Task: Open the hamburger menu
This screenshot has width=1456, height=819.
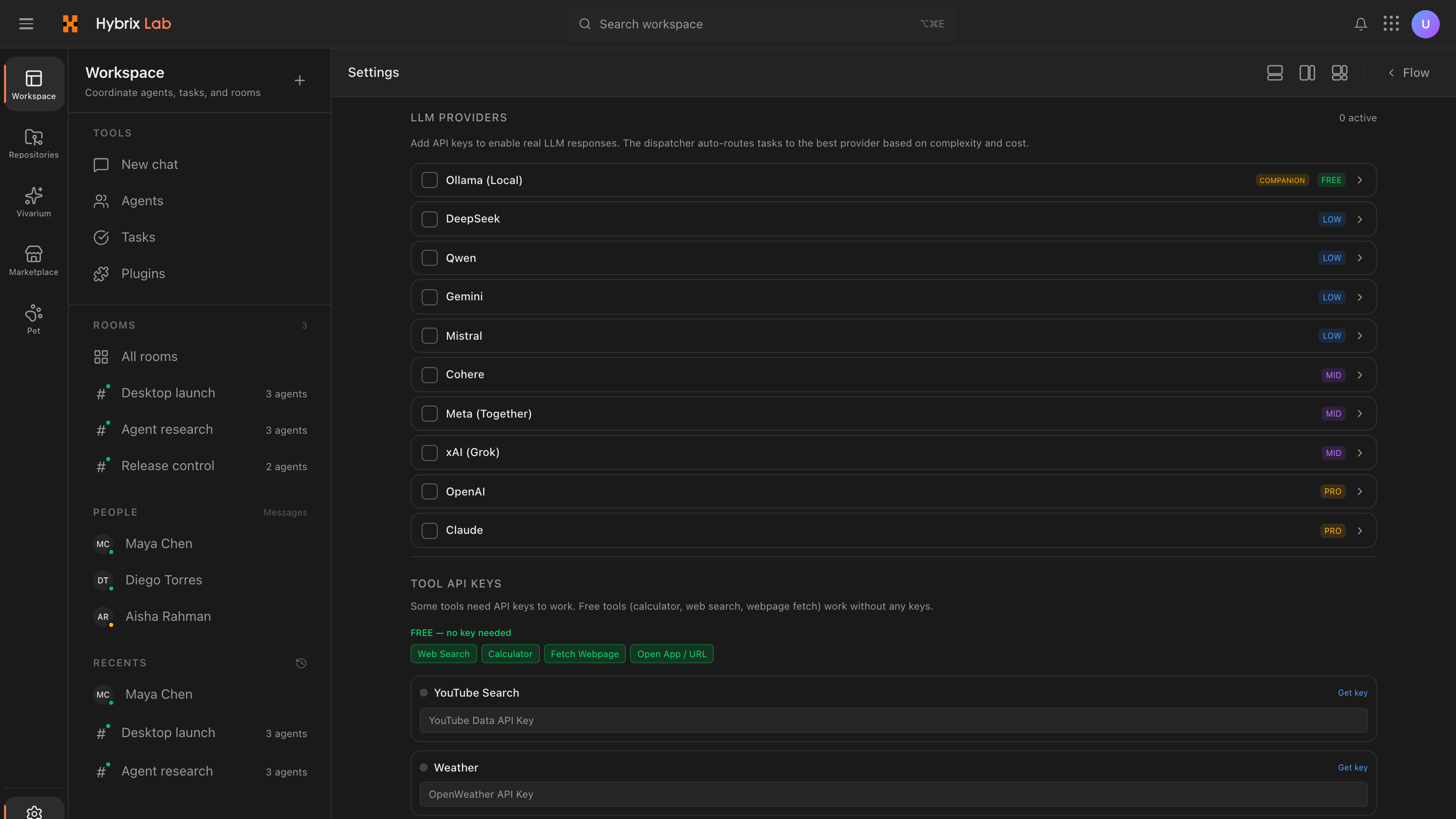Action: point(26,24)
